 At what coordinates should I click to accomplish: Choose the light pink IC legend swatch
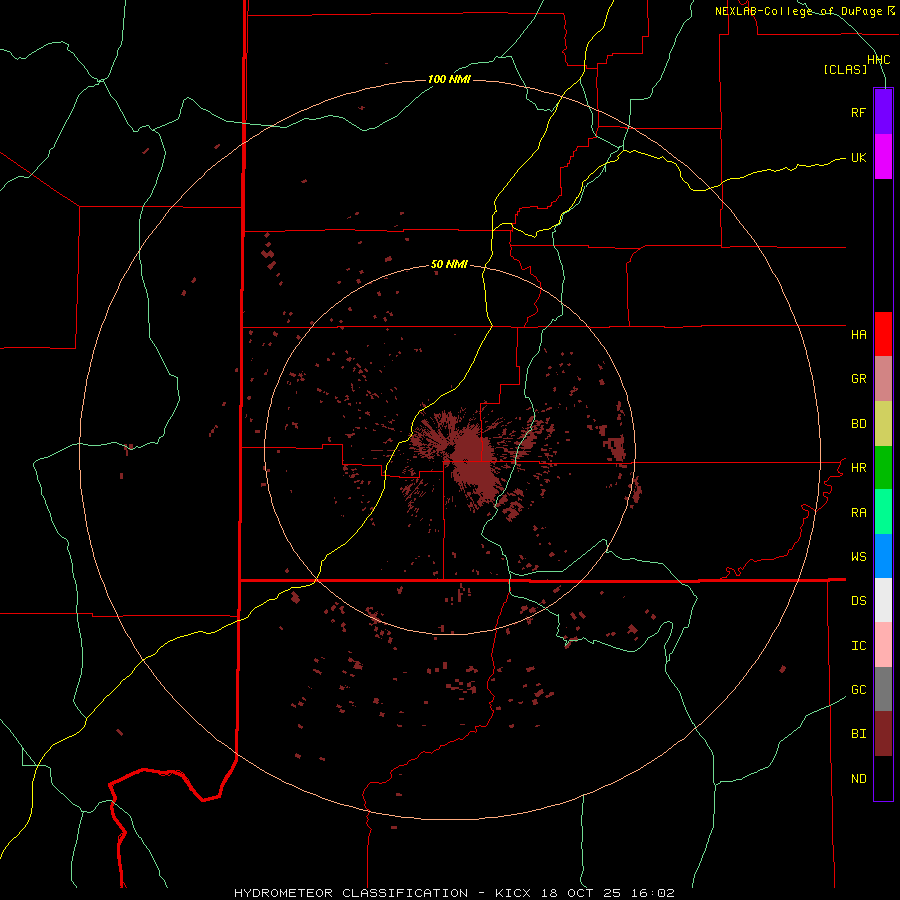point(883,645)
